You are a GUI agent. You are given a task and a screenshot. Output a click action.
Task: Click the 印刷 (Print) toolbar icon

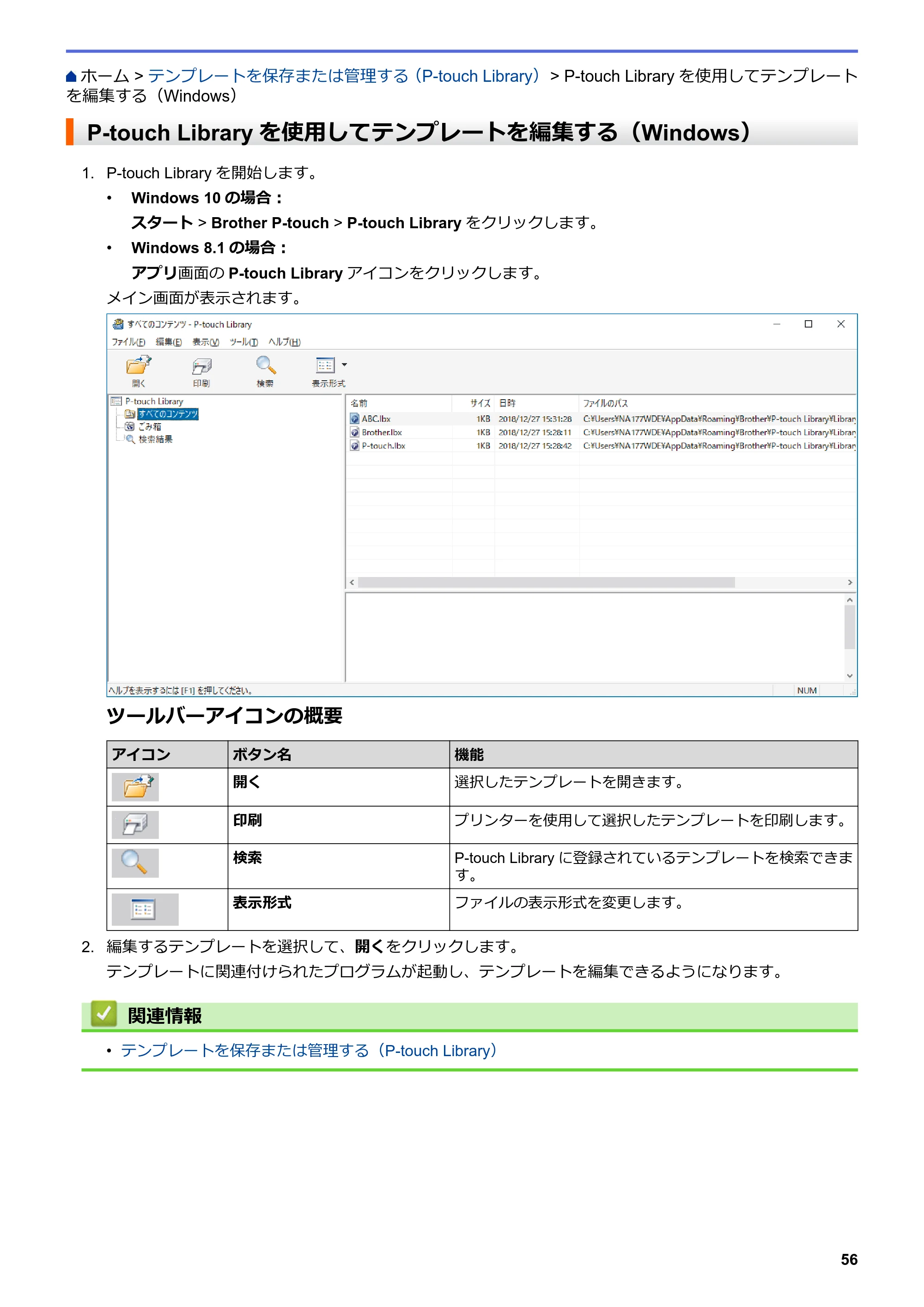coord(201,365)
